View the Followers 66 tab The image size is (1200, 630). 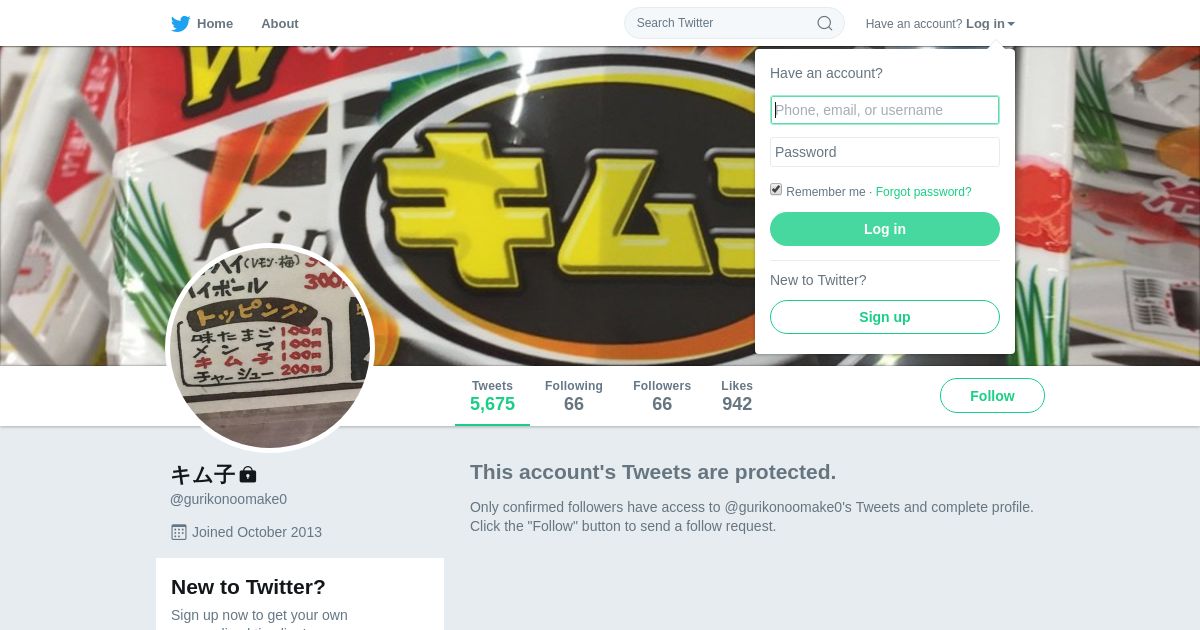662,396
